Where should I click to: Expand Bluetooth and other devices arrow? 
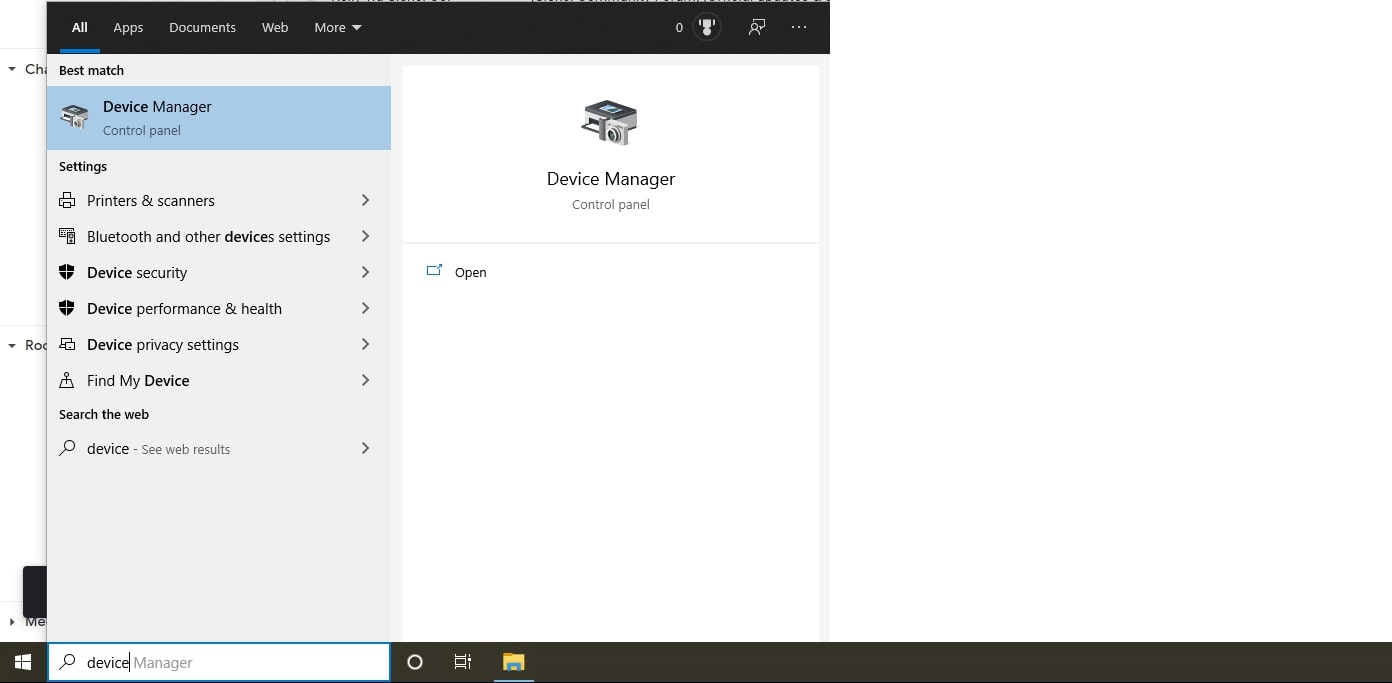click(x=365, y=237)
